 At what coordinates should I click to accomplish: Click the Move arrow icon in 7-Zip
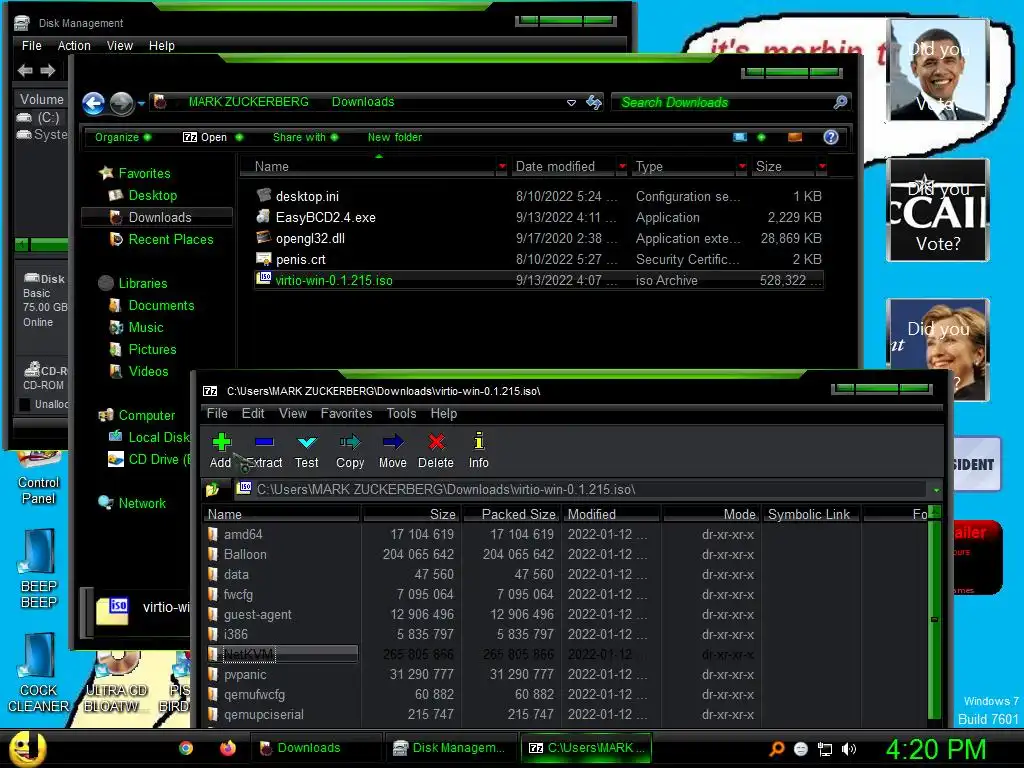[392, 443]
